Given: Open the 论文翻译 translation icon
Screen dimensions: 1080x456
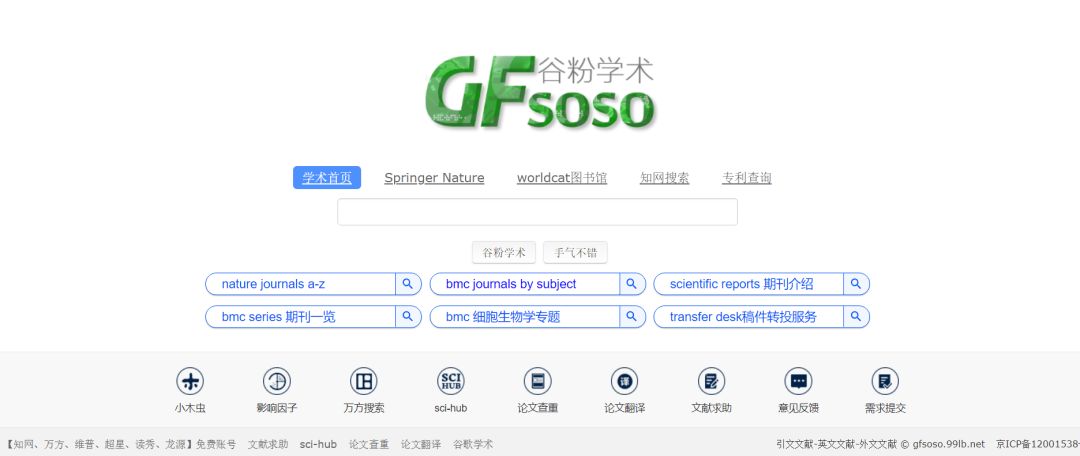Looking at the screenshot, I should pyautogui.click(x=624, y=381).
